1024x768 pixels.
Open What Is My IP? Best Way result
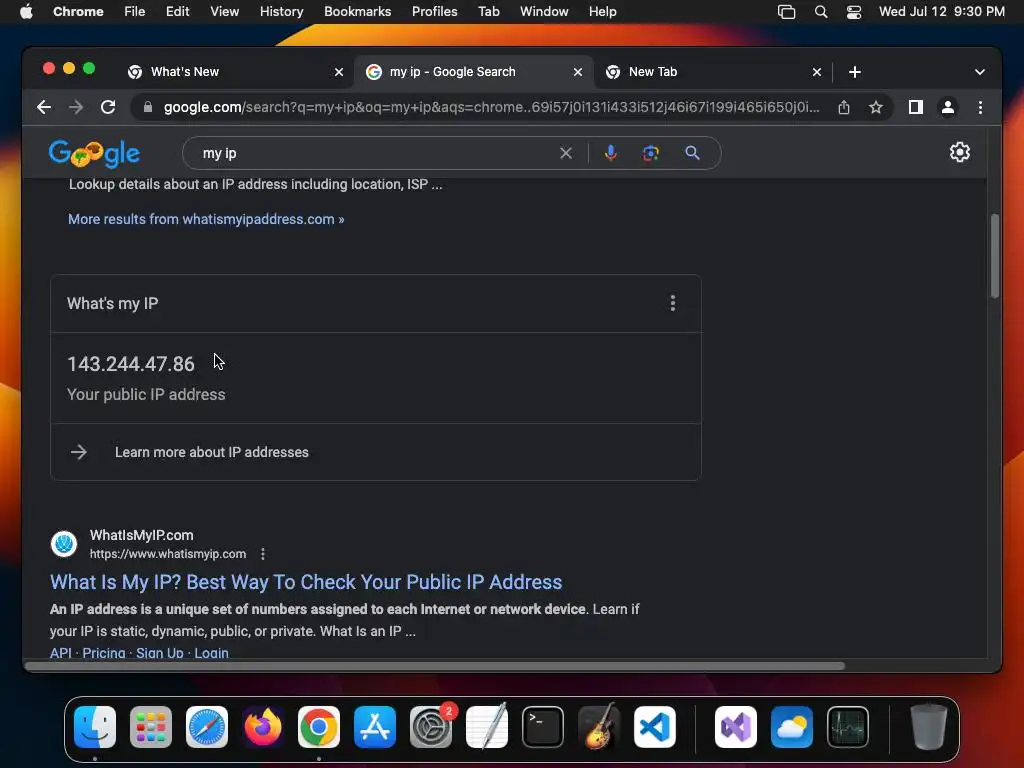(x=306, y=582)
